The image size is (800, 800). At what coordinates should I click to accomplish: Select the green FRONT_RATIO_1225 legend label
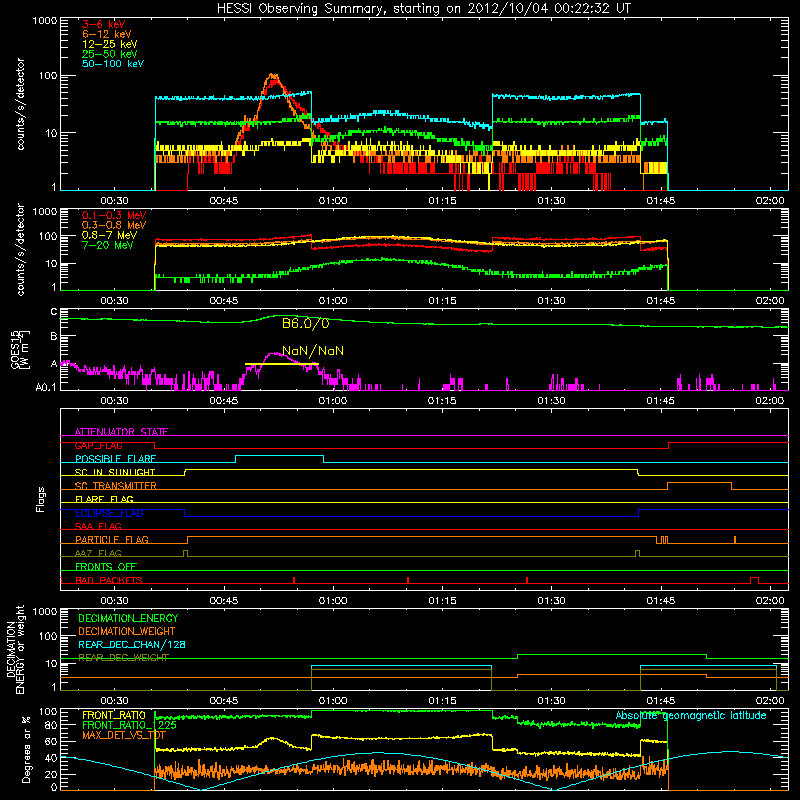(129, 725)
